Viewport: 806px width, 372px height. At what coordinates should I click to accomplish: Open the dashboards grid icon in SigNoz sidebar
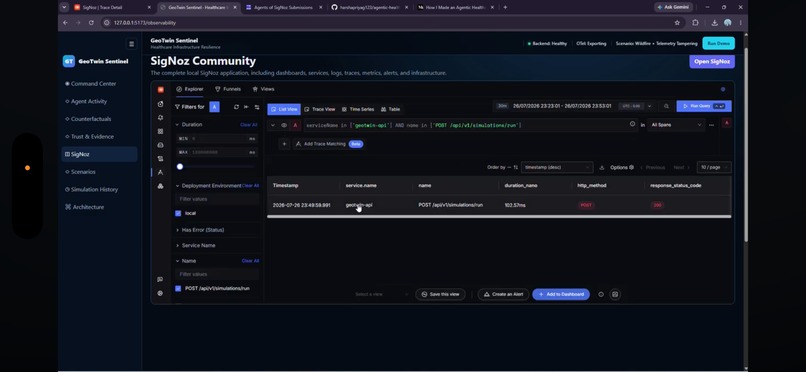pos(160,132)
